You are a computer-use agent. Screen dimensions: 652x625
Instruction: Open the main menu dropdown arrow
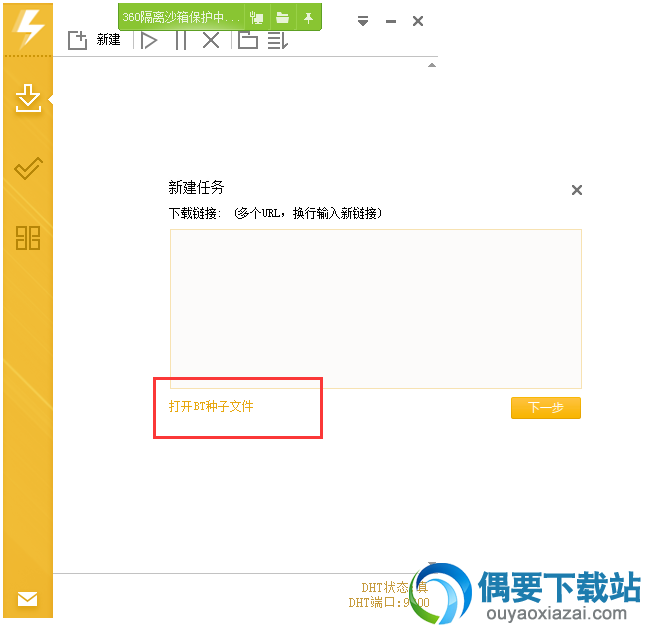tap(363, 21)
